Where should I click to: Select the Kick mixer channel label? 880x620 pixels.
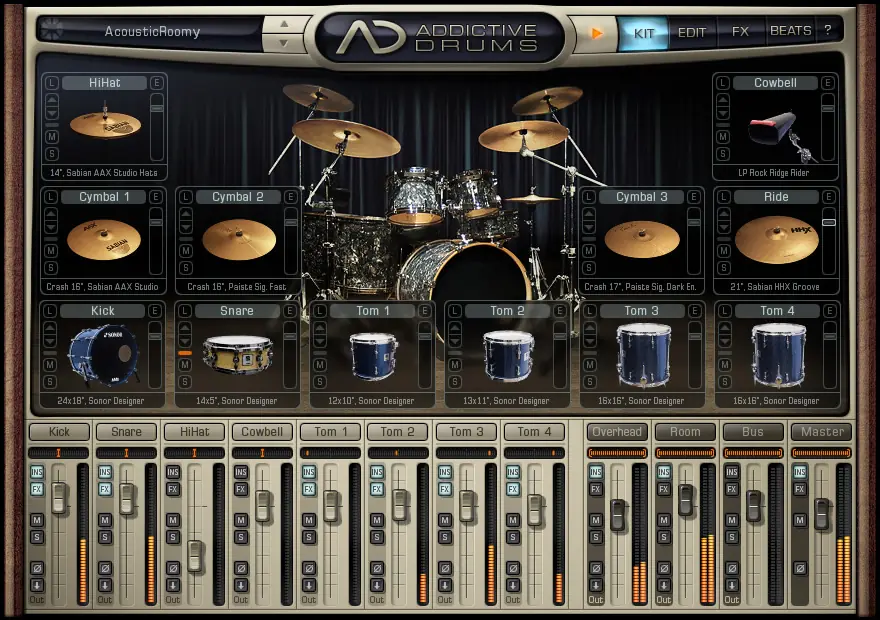coord(59,431)
